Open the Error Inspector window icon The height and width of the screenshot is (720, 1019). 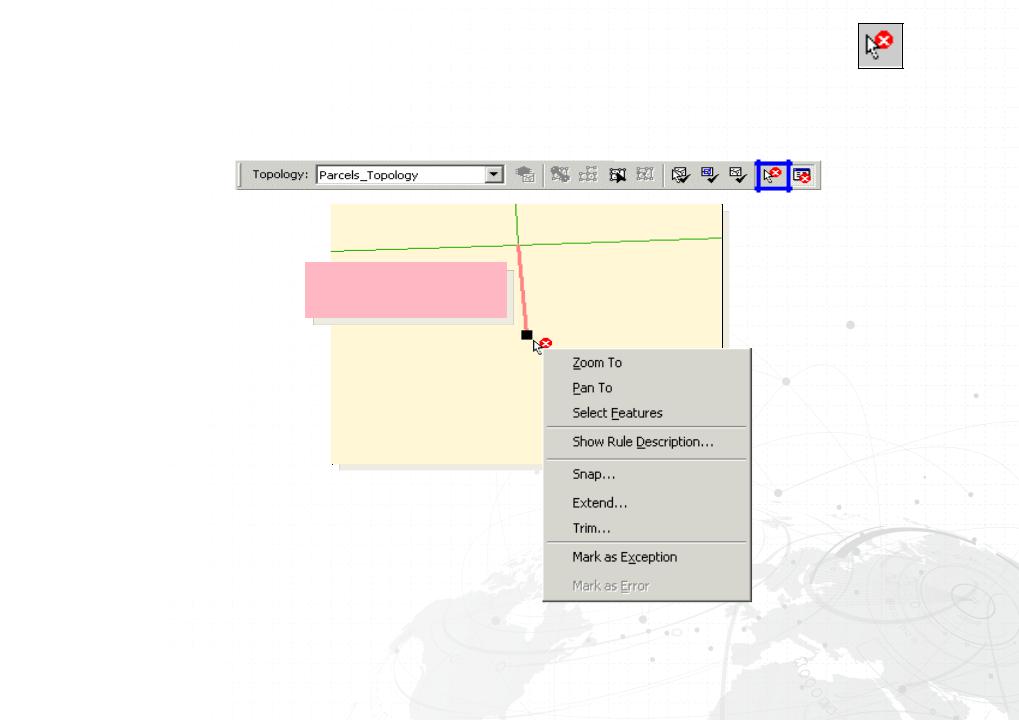click(x=802, y=175)
